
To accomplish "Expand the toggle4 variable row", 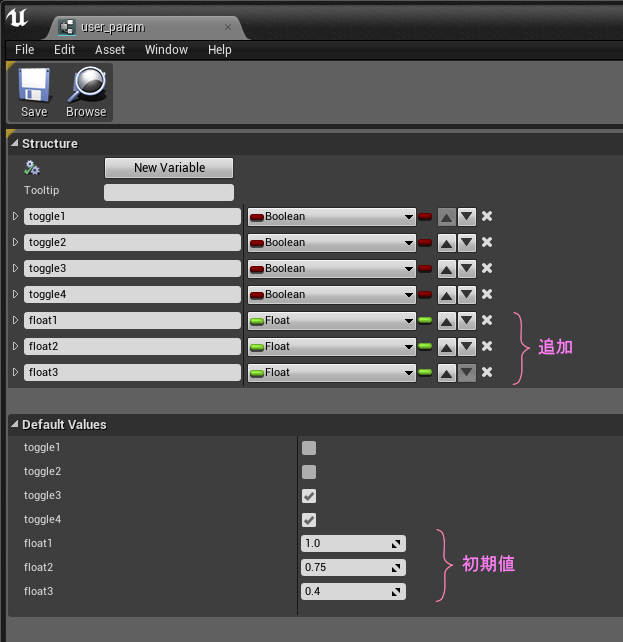I will point(15,294).
